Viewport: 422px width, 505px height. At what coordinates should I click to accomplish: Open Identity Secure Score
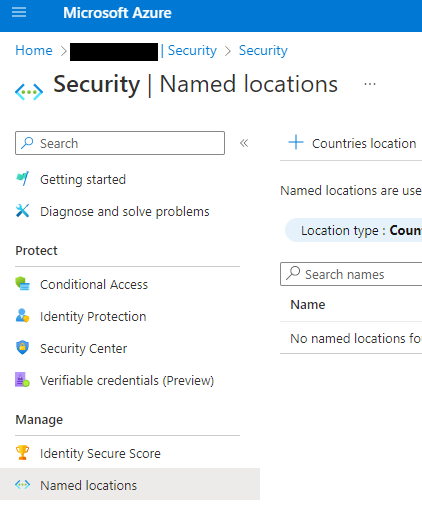click(x=100, y=453)
